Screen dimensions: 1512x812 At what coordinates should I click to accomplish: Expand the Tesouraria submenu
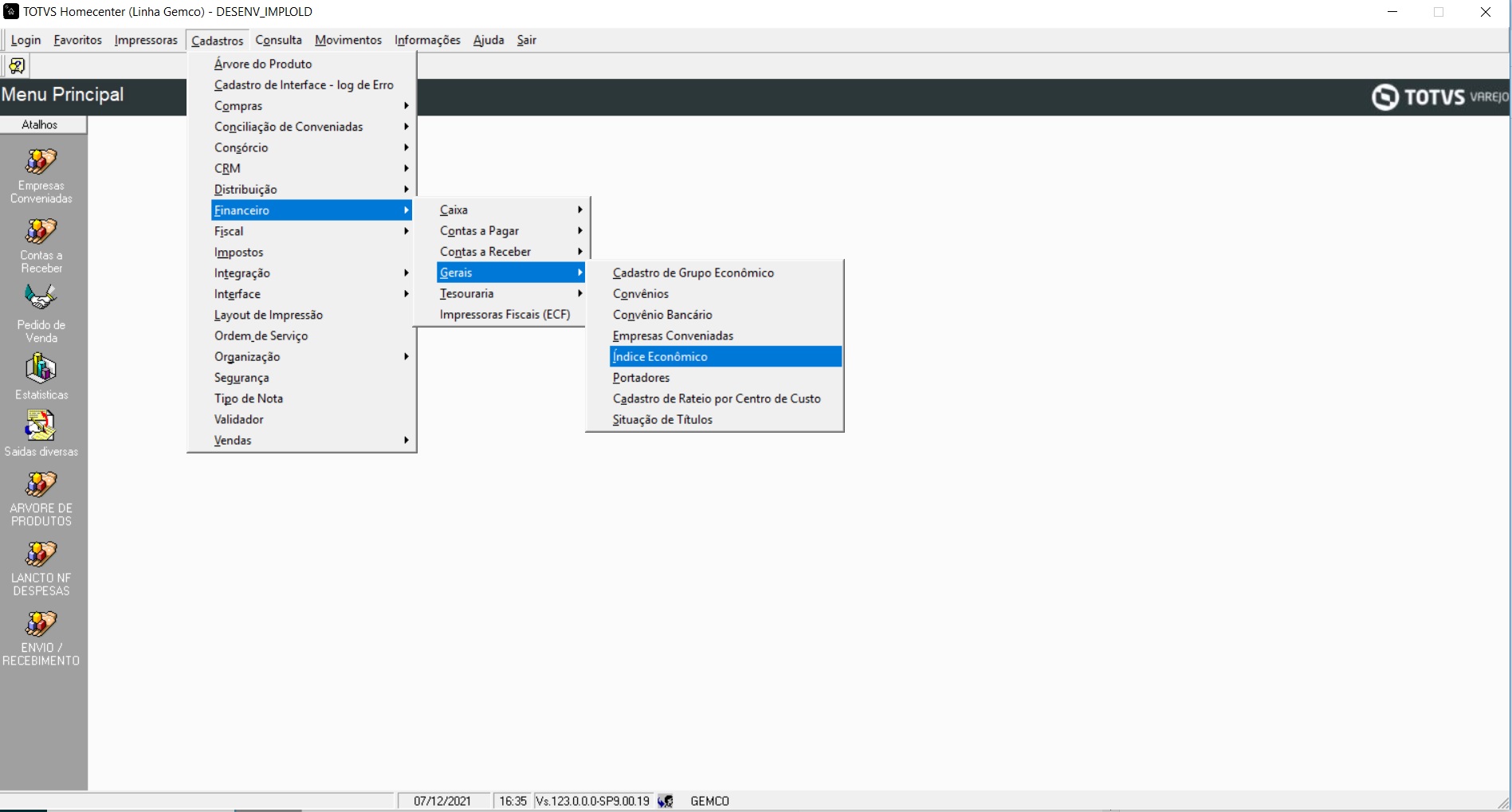[511, 293]
